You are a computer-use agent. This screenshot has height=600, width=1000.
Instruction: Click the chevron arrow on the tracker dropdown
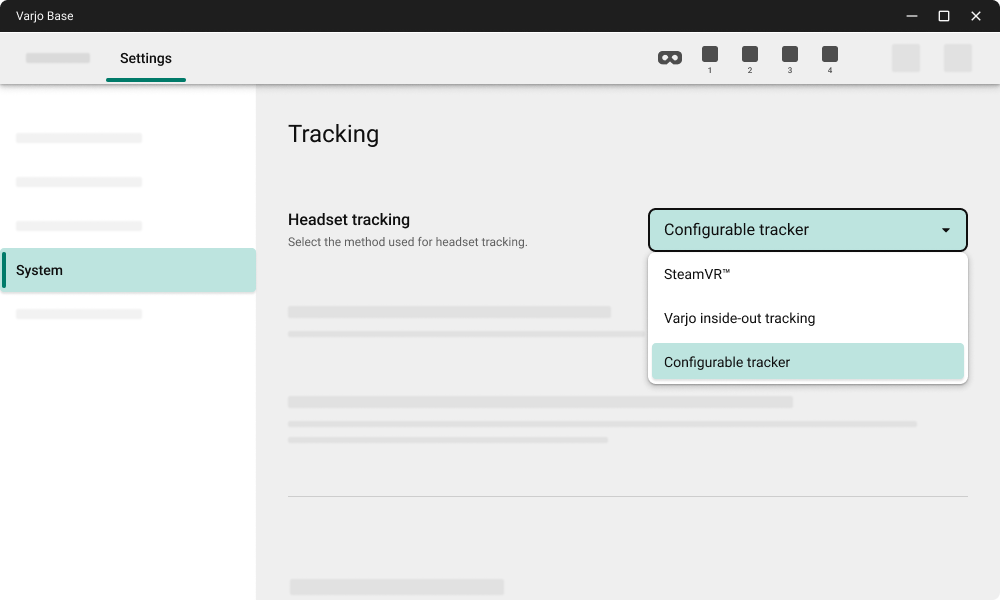(x=945, y=230)
